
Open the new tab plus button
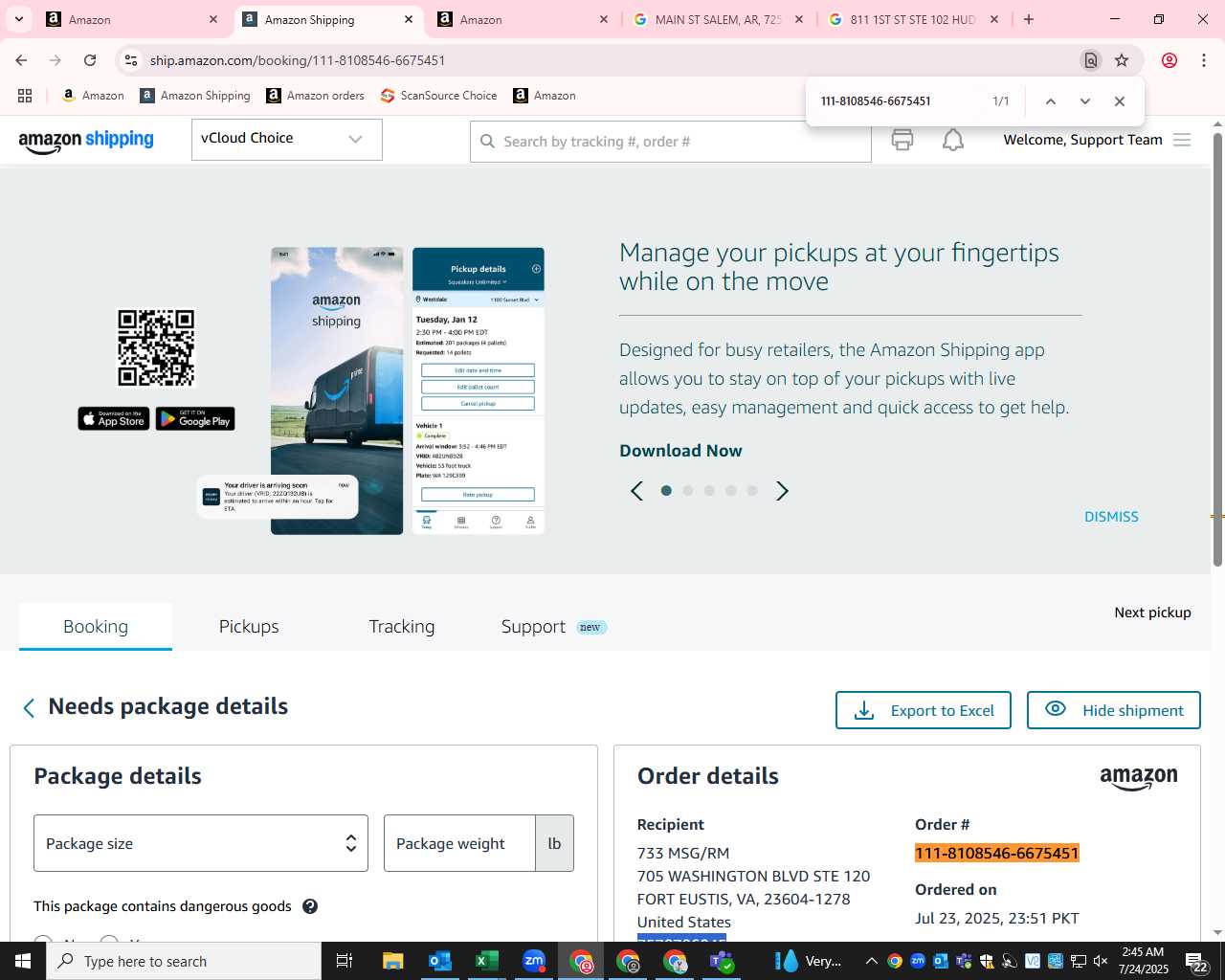[1029, 19]
